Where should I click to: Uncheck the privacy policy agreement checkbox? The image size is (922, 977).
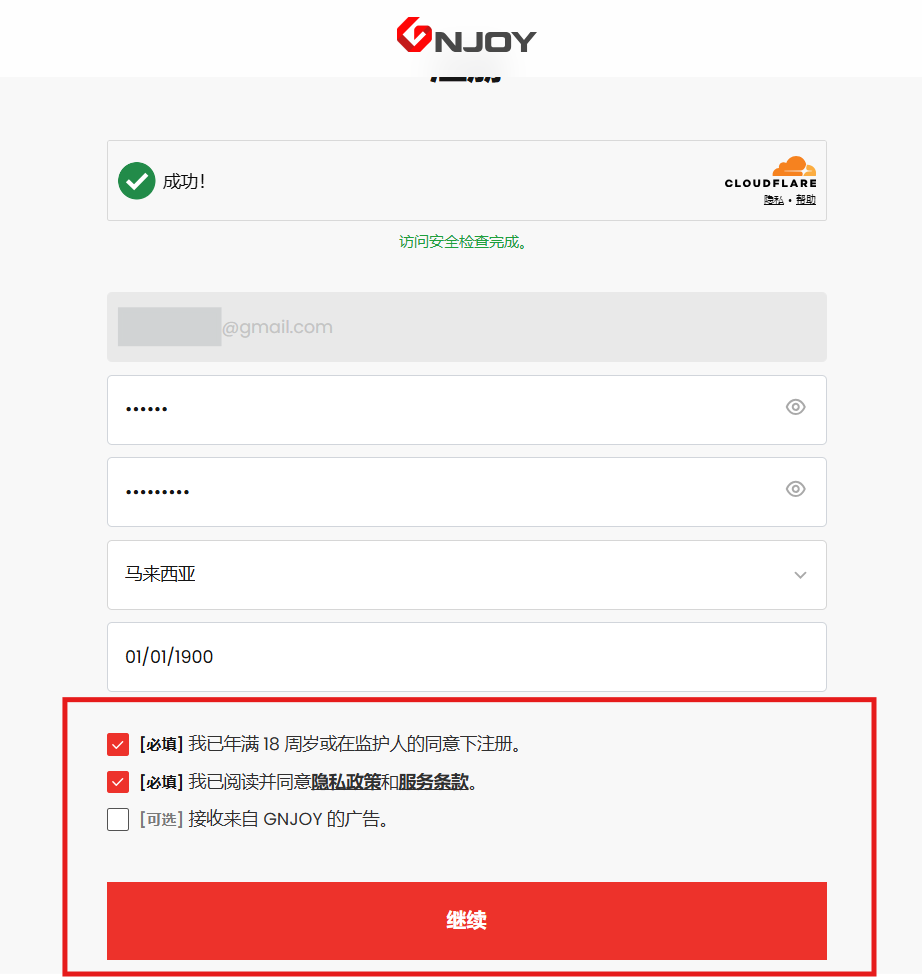click(118, 782)
